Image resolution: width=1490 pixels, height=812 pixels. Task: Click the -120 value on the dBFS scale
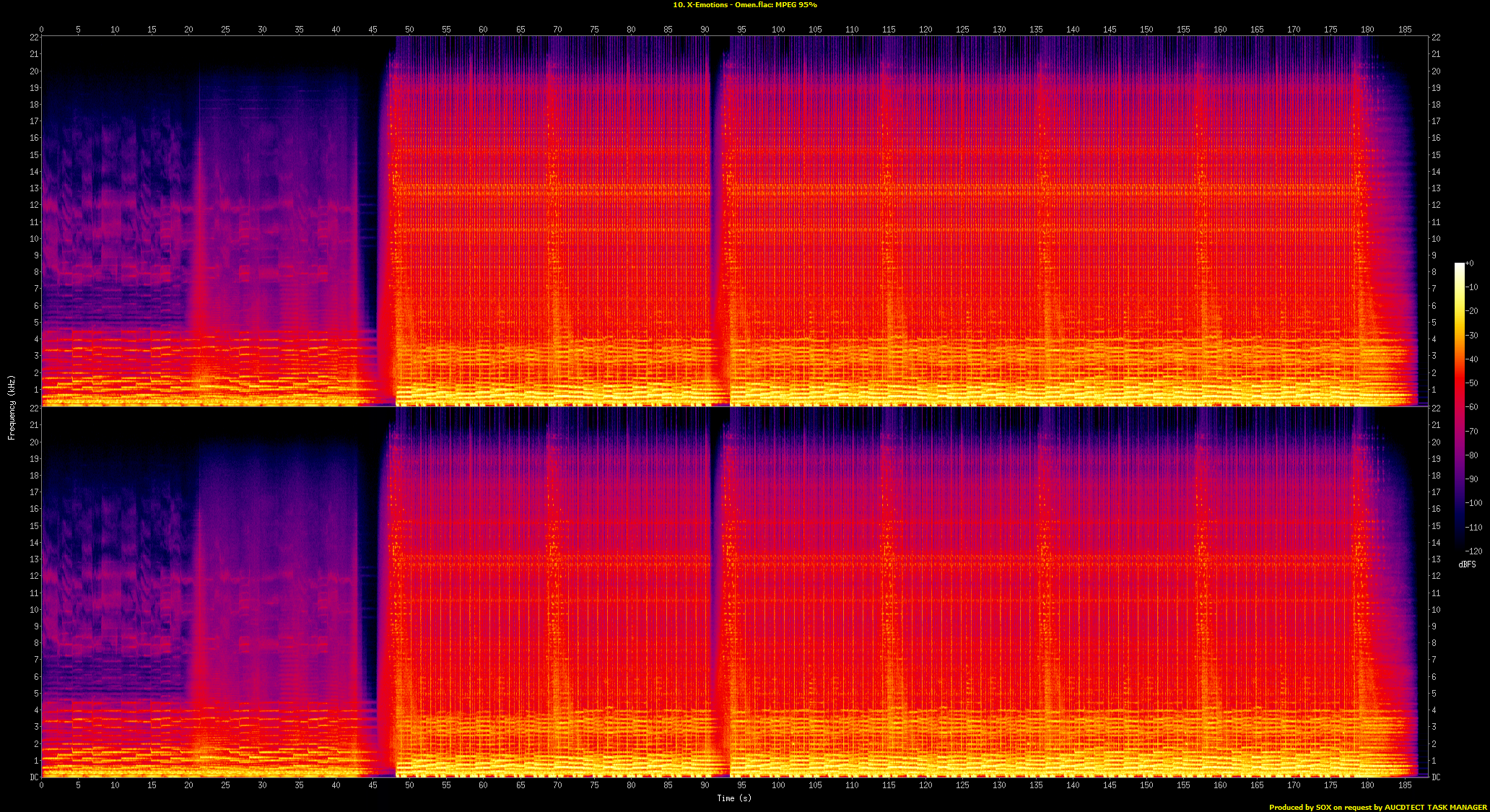tap(1474, 551)
